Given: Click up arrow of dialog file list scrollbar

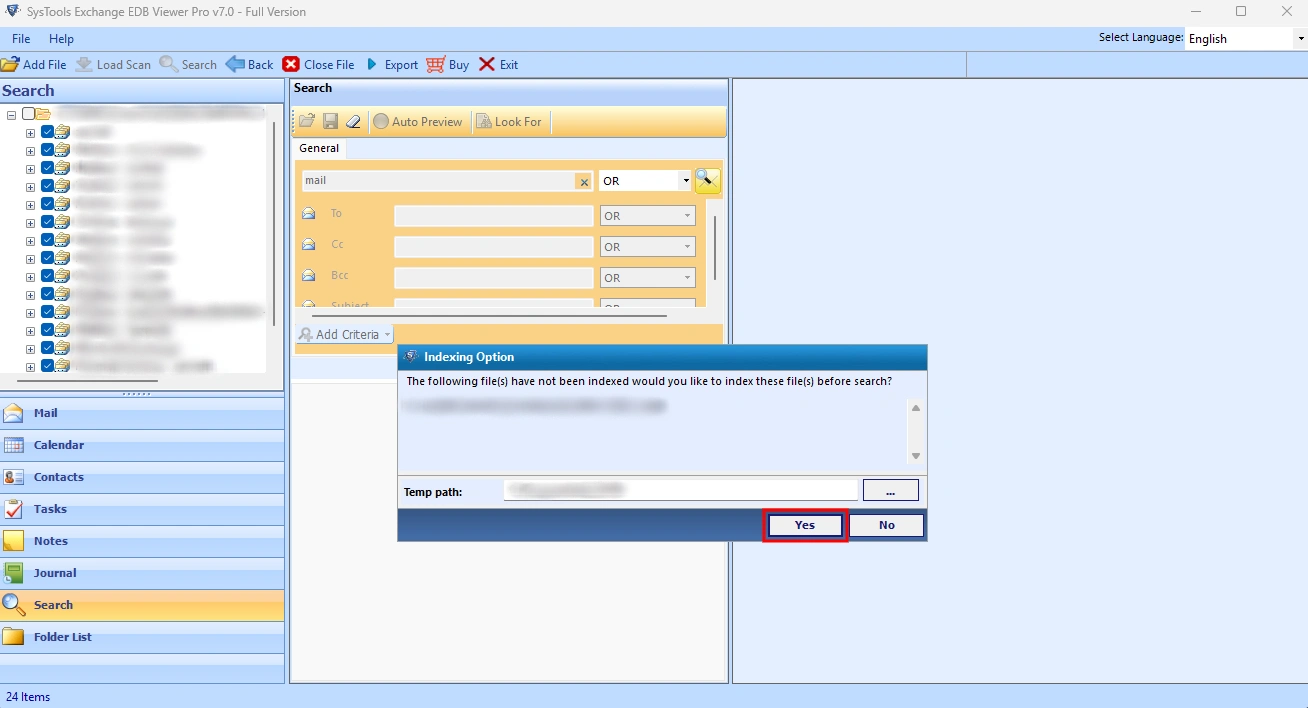Looking at the screenshot, I should (915, 408).
